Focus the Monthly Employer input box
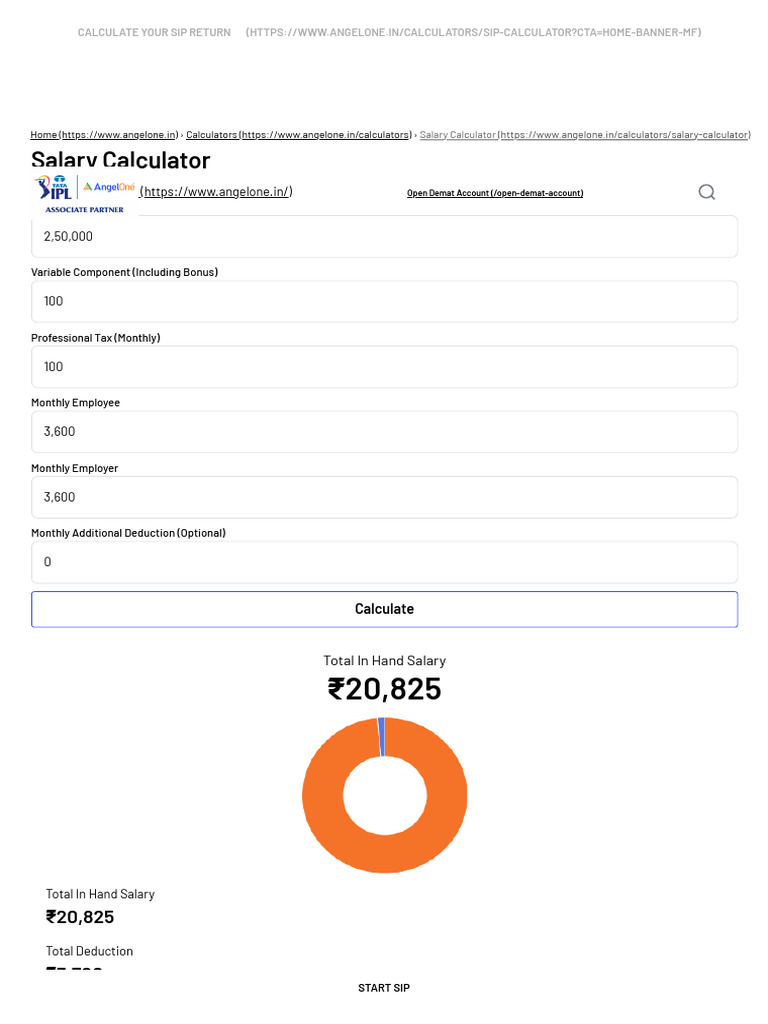Image resolution: width=768 pixels, height=1024 pixels. 384,497
